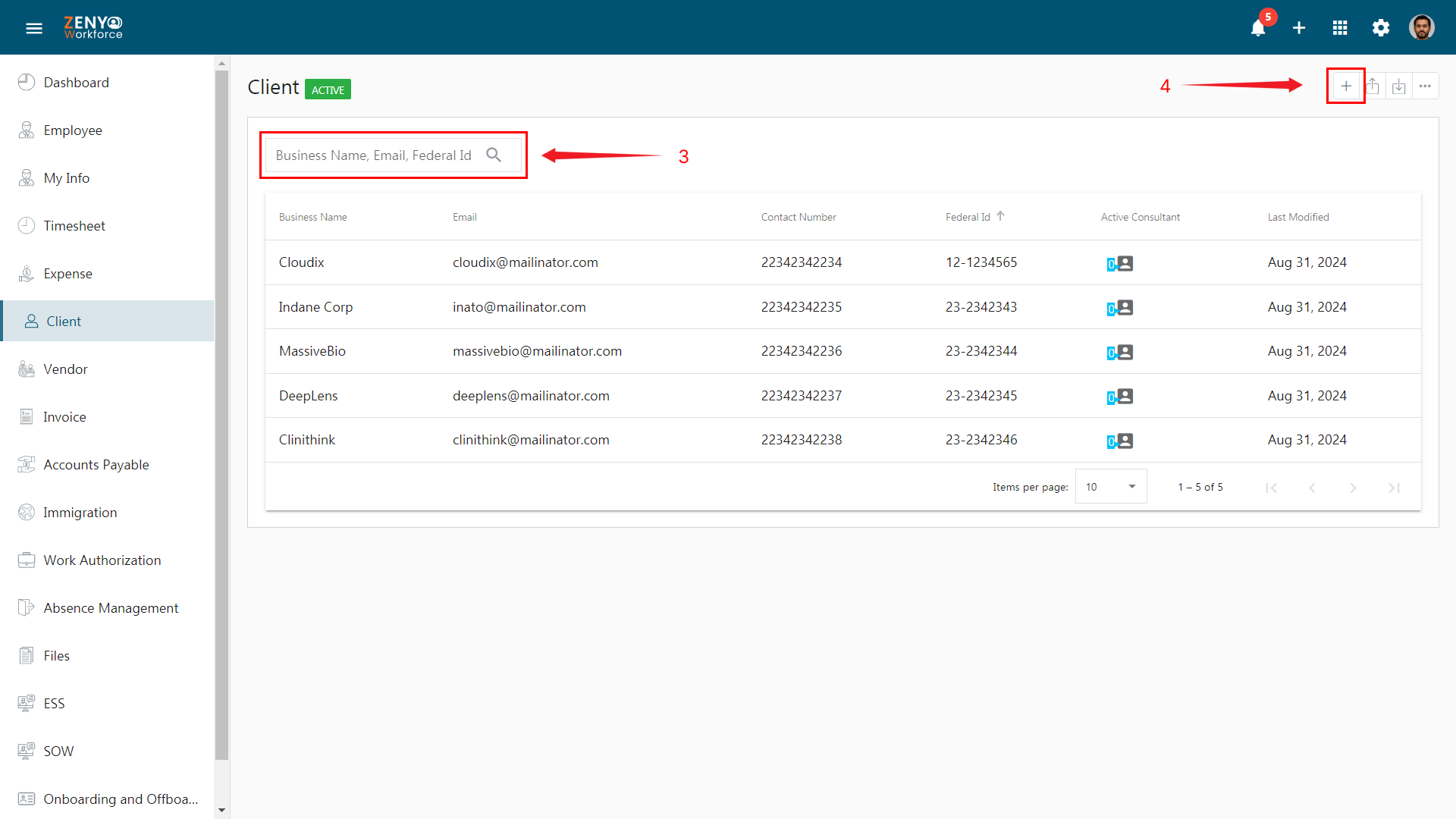Open the MassiveBio client row
The image size is (1456, 819).
point(843,351)
